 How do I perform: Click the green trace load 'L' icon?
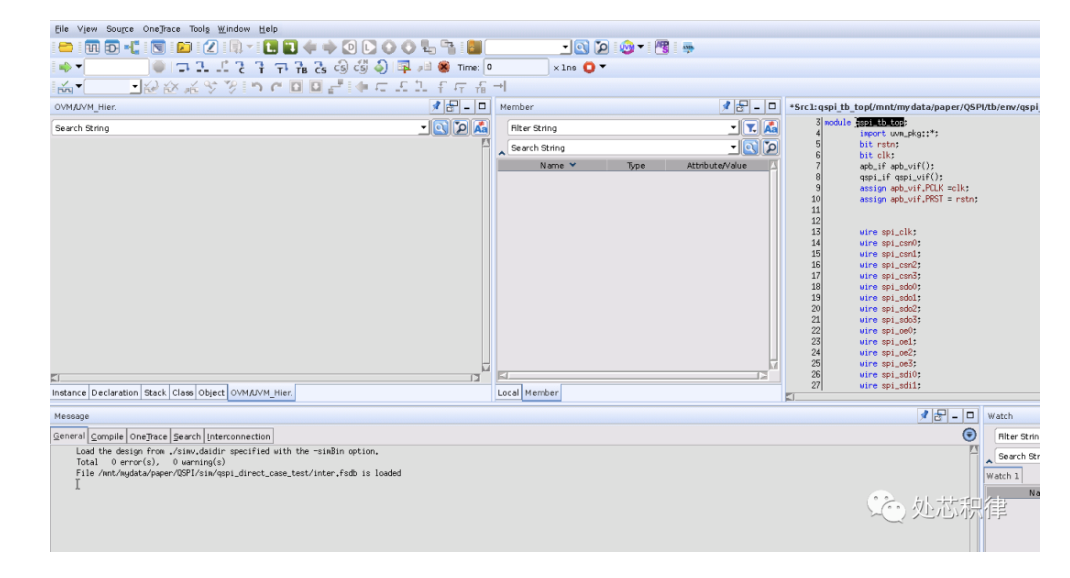pyautogui.click(x=271, y=47)
